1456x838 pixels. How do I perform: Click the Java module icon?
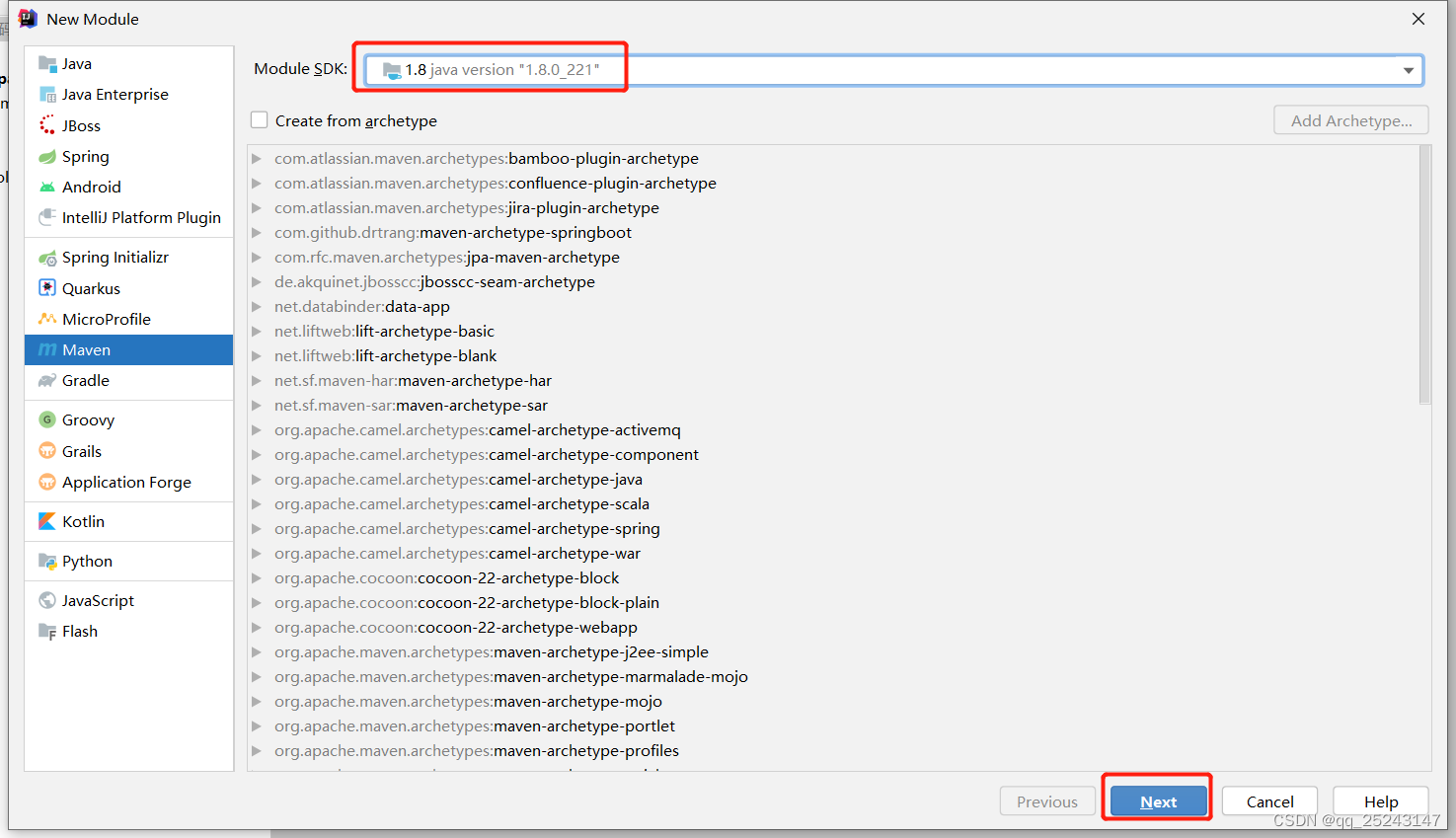(x=46, y=64)
